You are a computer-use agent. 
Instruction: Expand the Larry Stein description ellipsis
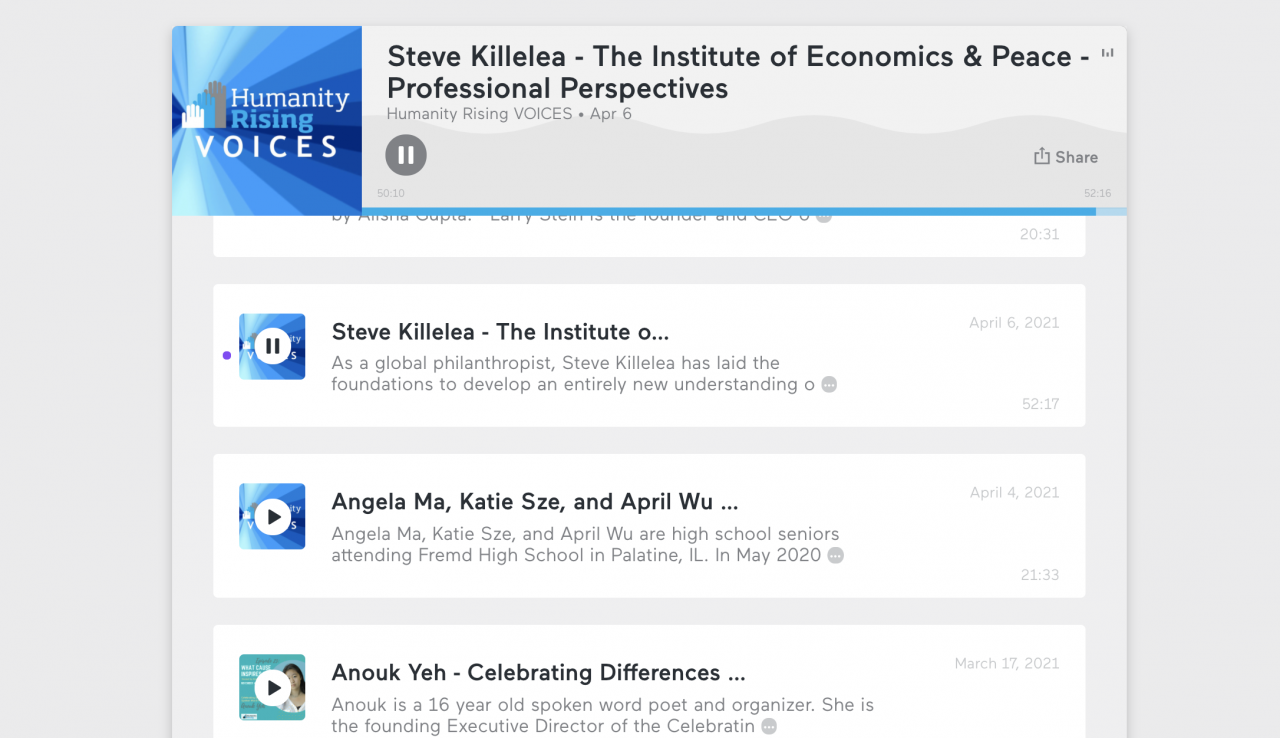tap(823, 216)
